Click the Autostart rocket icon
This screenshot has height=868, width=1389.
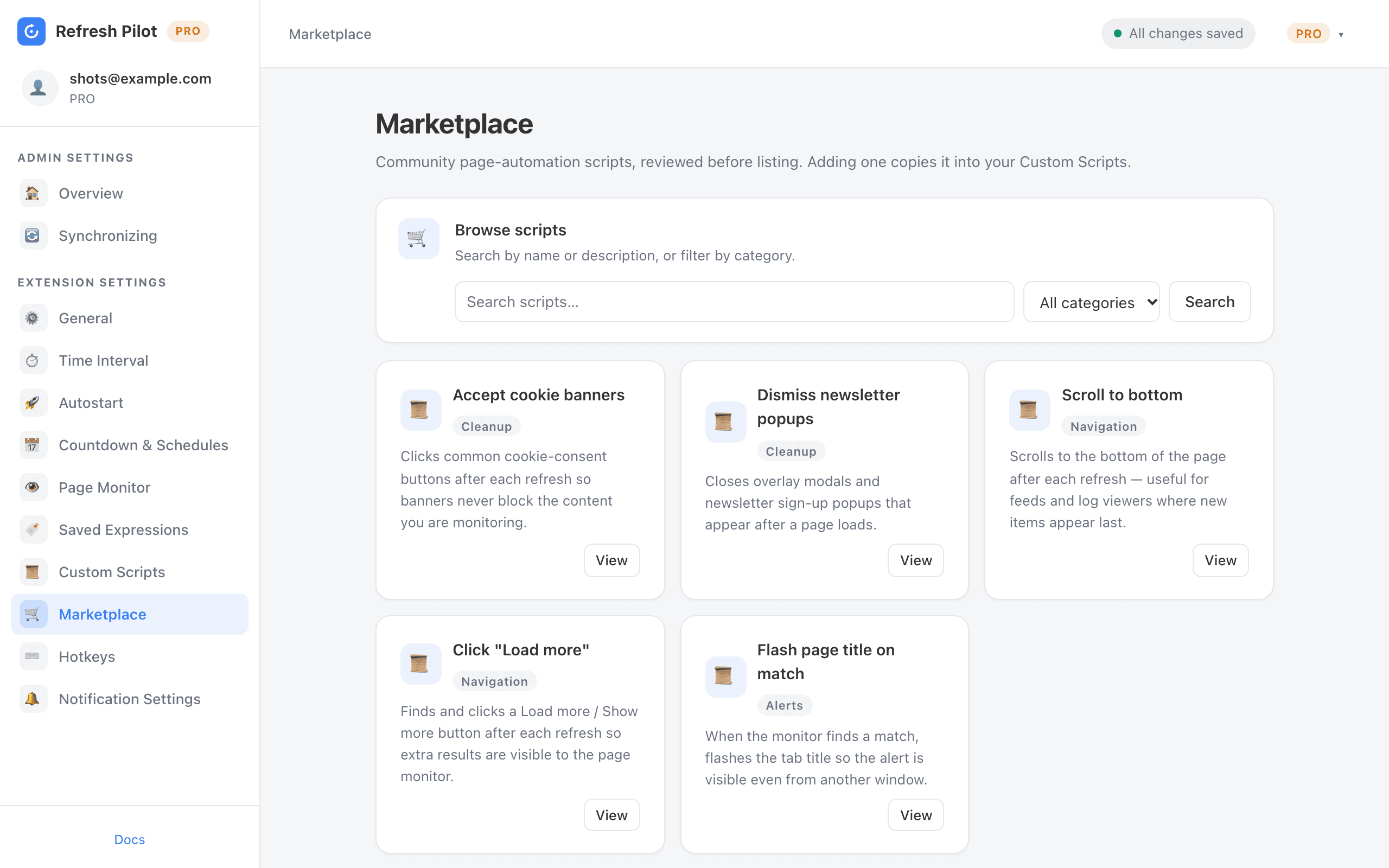click(x=33, y=403)
